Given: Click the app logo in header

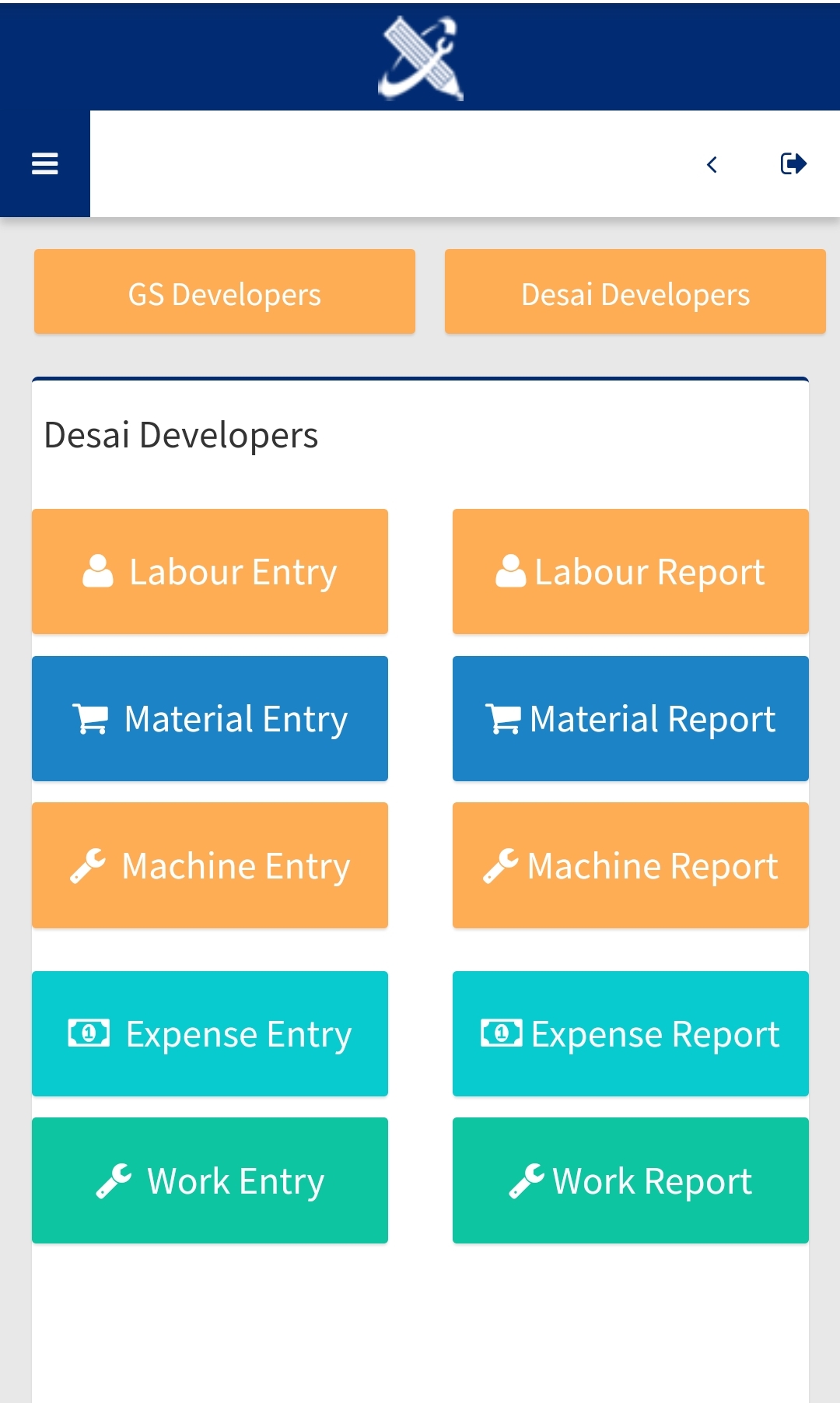Looking at the screenshot, I should (x=421, y=58).
